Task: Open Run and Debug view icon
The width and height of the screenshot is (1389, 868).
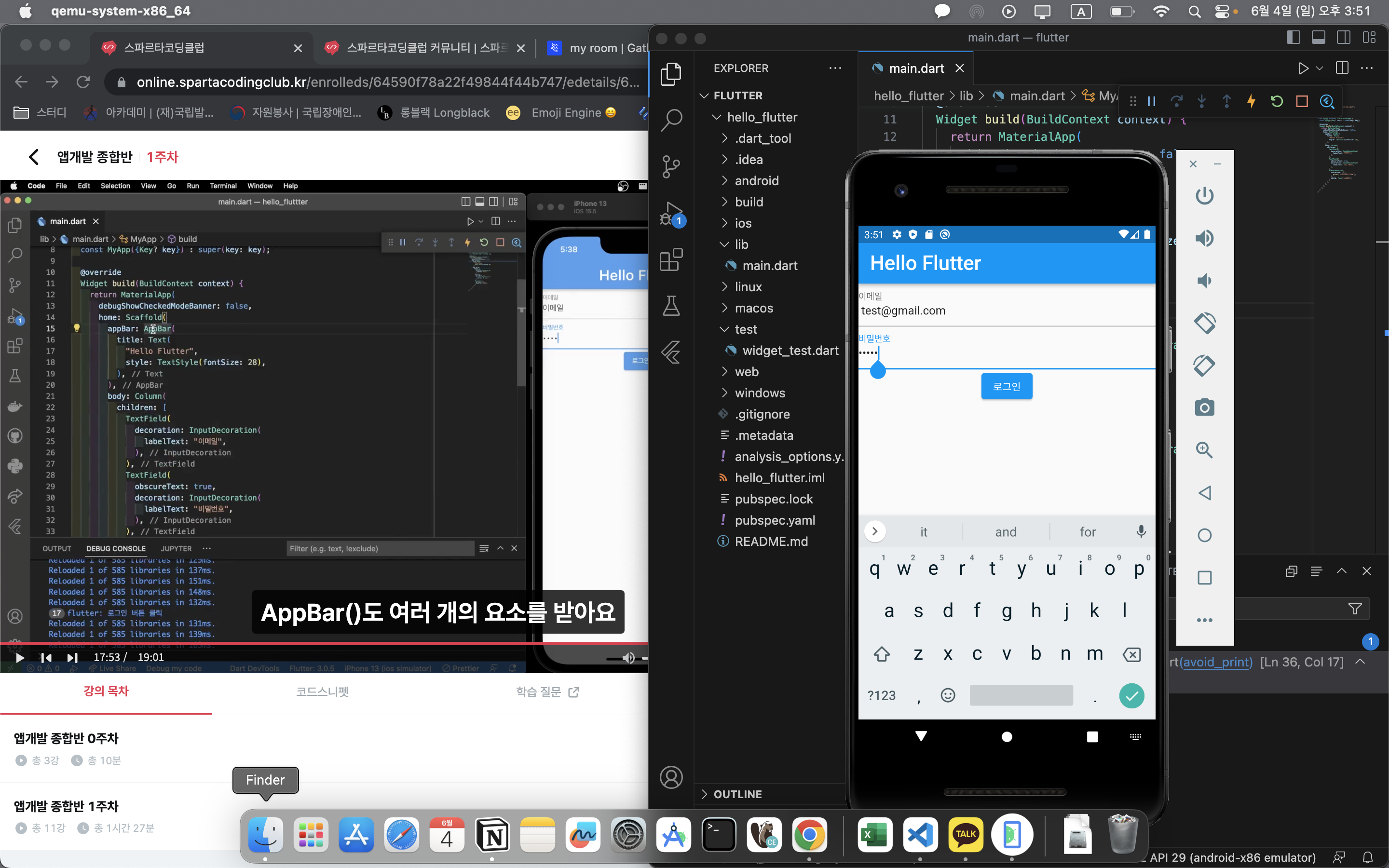Action: (671, 214)
